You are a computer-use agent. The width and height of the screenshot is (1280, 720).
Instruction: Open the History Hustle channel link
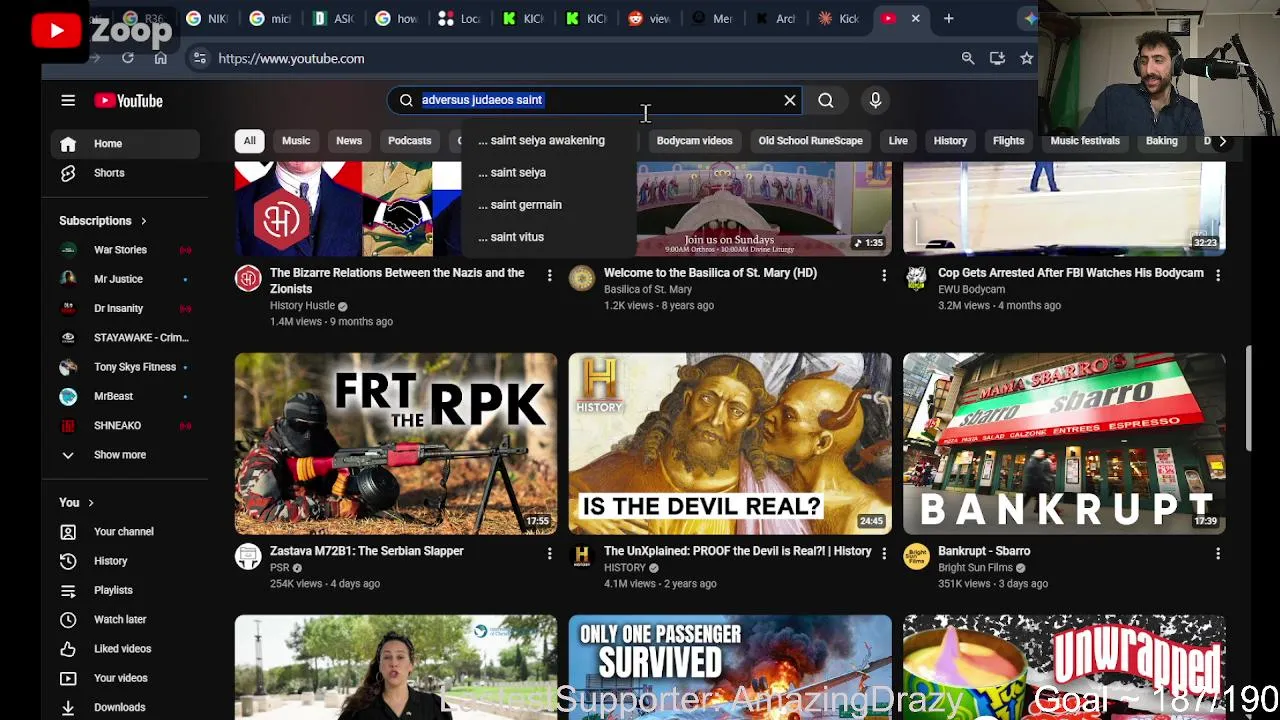[x=302, y=306]
